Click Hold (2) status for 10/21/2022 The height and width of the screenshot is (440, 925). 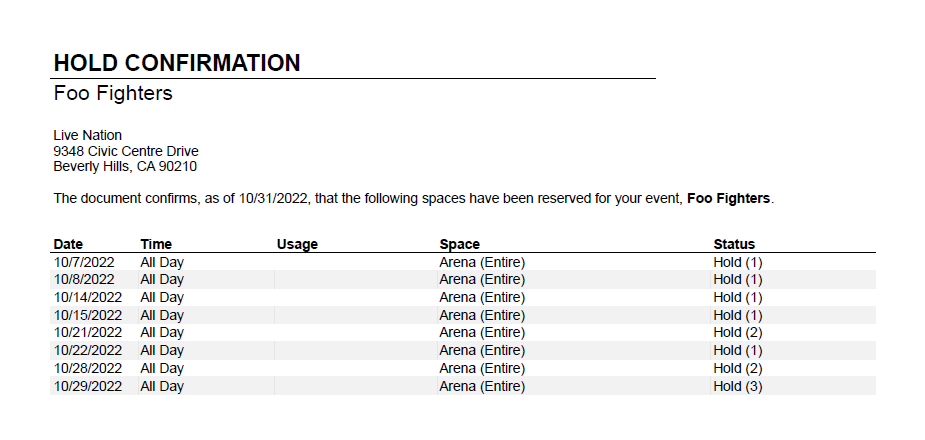[x=738, y=333]
